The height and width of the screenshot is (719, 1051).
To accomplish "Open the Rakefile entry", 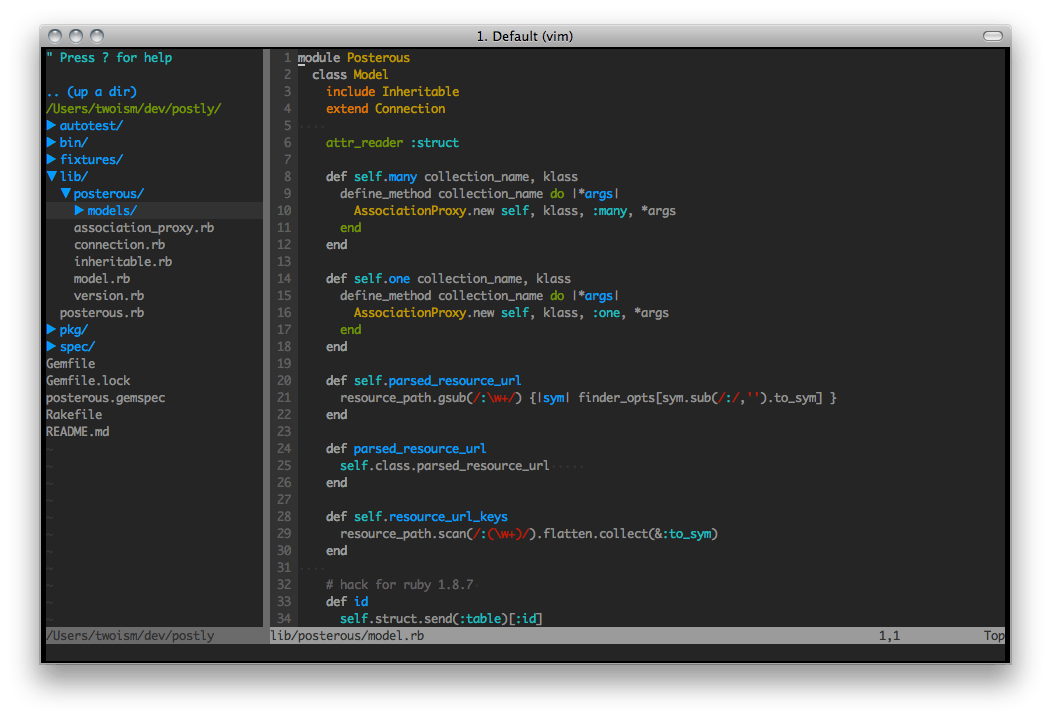I will 74,415.
